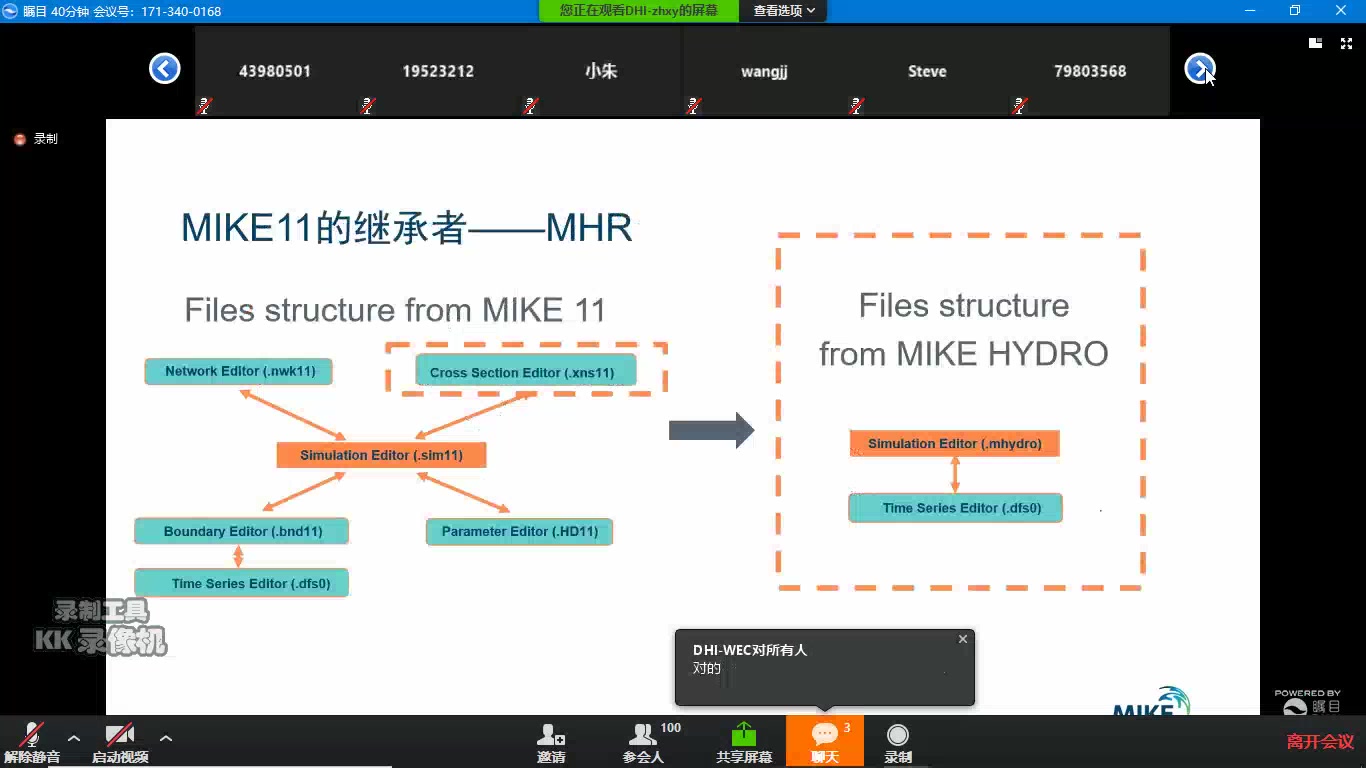Click Time Series Editor (.dfs0) in MIKE HYDRO box
1366x768 pixels.
[955, 508]
